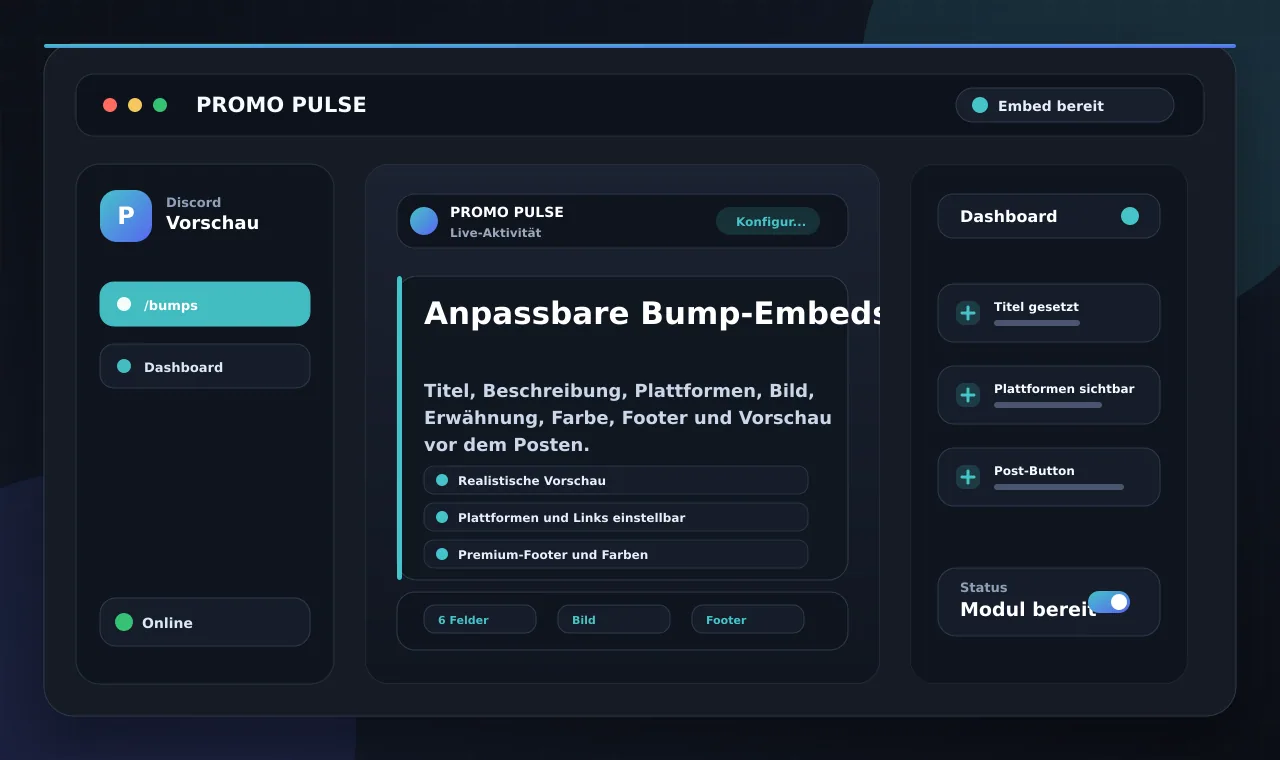Click the Realistische Vorschau feature row
This screenshot has width=1280, height=760.
[x=616, y=480]
